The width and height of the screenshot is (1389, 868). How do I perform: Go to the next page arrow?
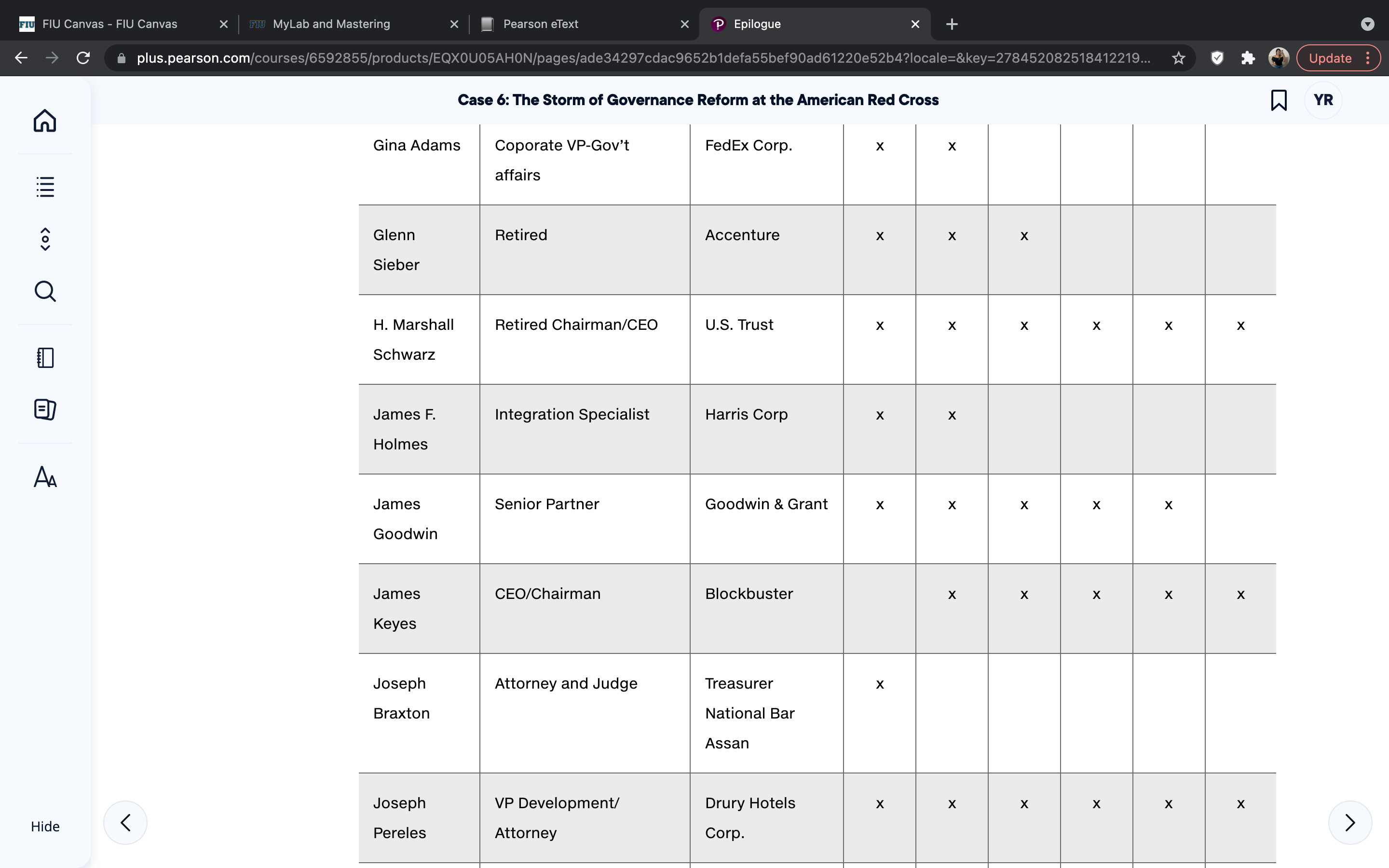point(1350,823)
